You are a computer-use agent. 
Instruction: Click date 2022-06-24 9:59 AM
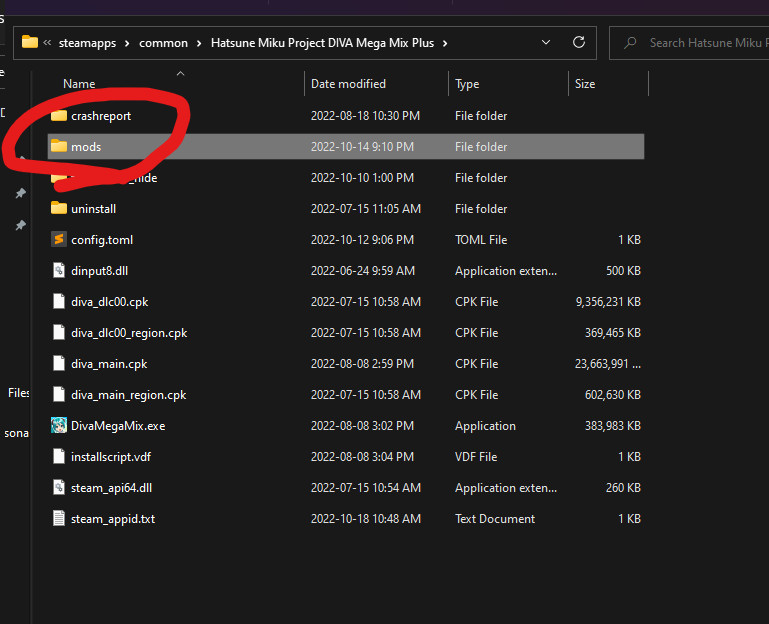362,271
